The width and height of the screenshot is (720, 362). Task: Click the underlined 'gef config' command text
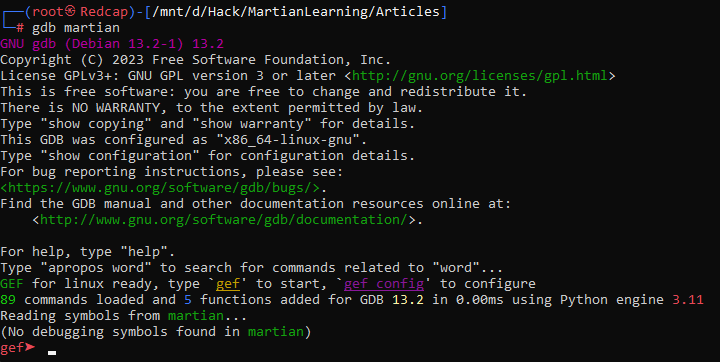[x=384, y=284]
